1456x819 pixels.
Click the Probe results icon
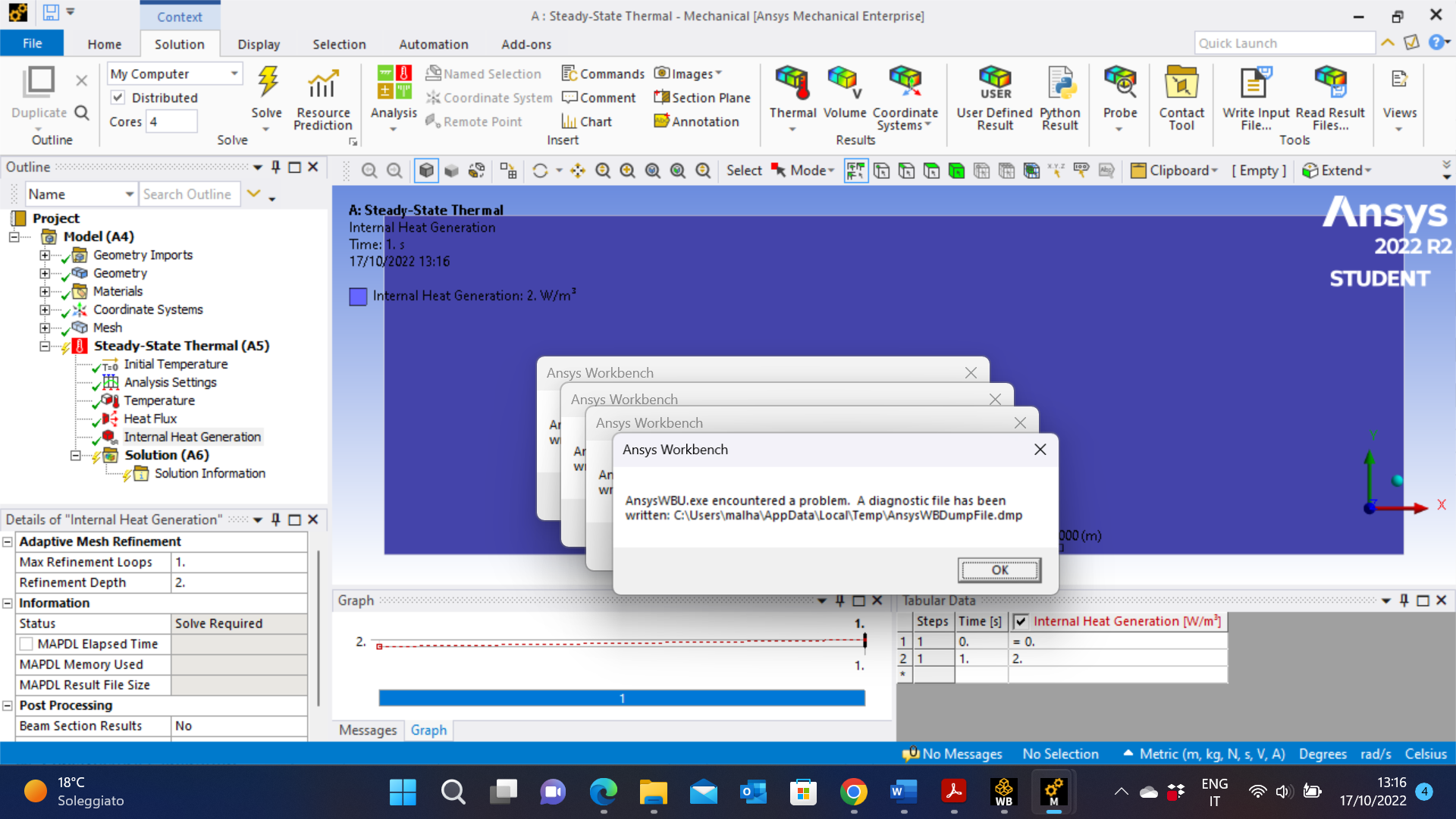point(1119,83)
